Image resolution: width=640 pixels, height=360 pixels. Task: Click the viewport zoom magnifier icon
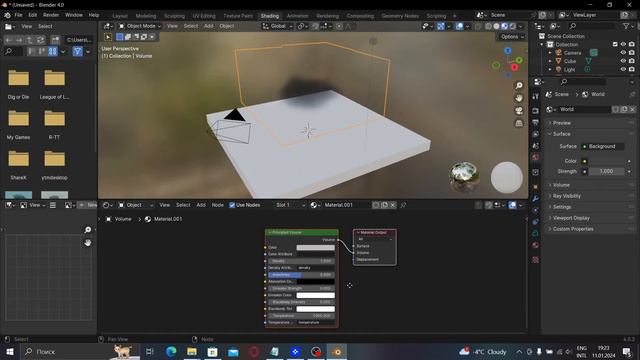519,86
